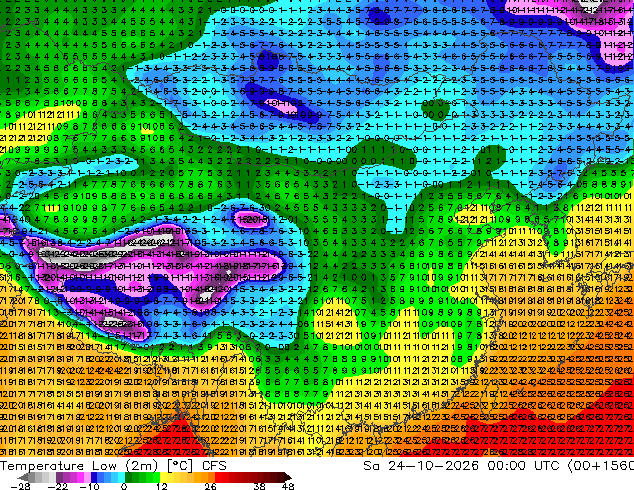Click the 26 label on the legend
The height and width of the screenshot is (490, 634).
coord(210,486)
